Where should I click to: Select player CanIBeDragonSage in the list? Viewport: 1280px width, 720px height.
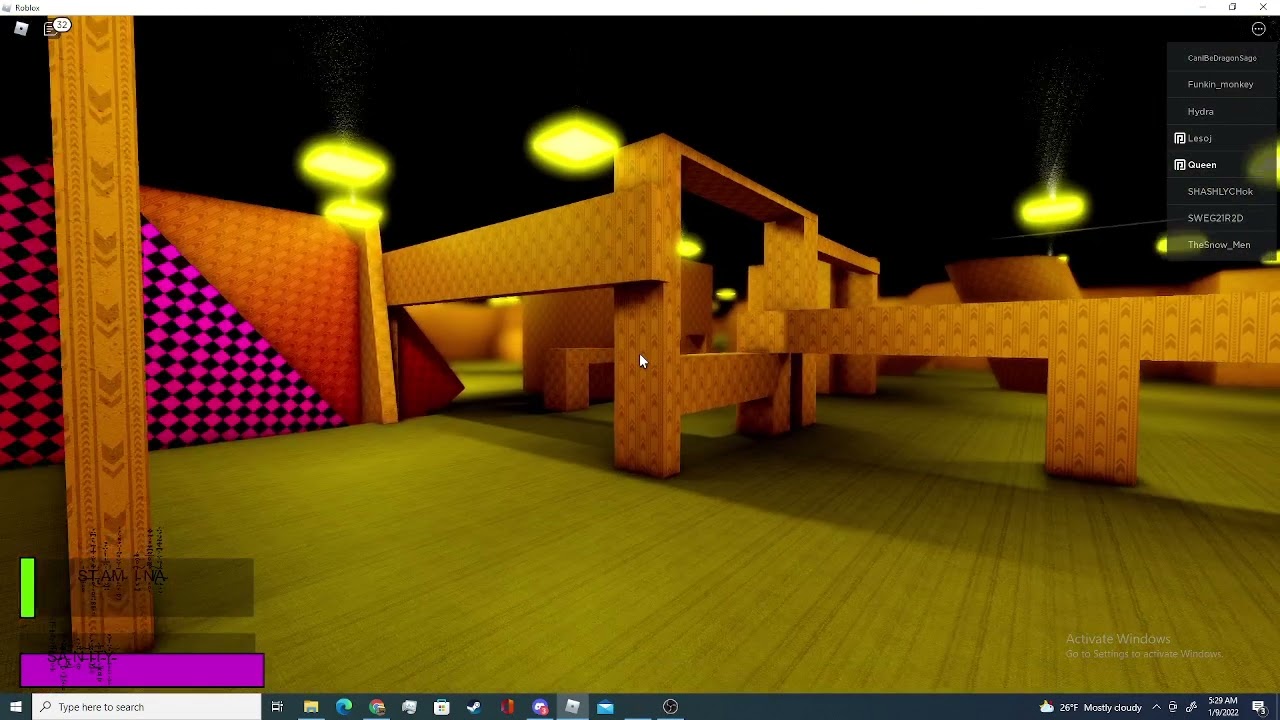pyautogui.click(x=1222, y=58)
